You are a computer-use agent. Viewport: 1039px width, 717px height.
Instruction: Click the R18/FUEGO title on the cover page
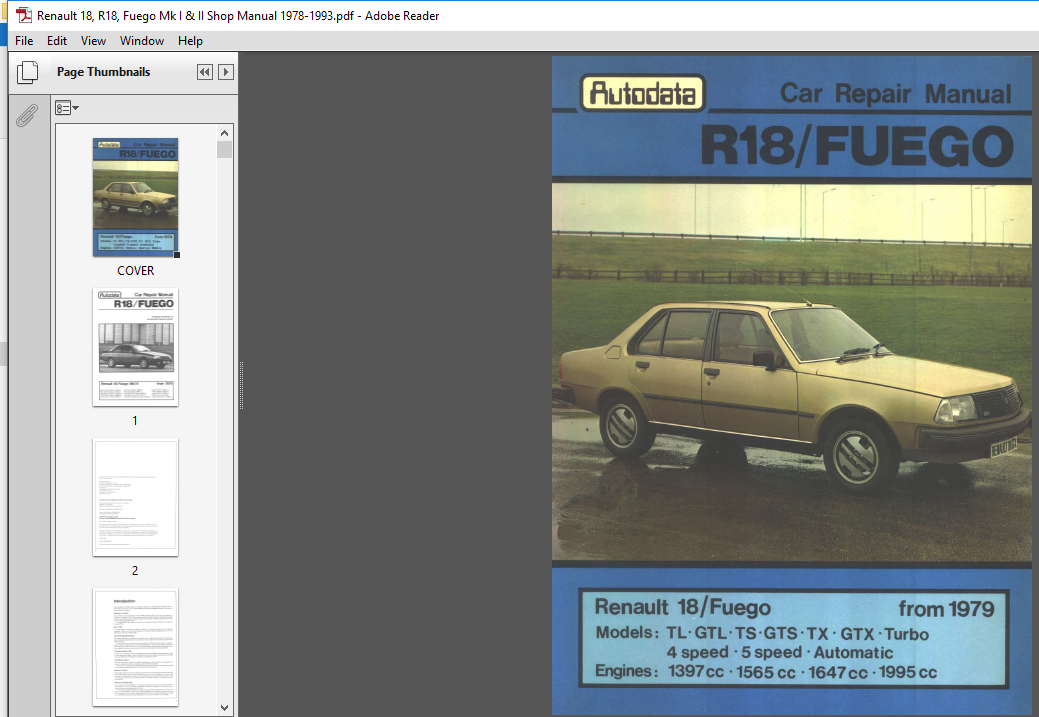click(856, 146)
